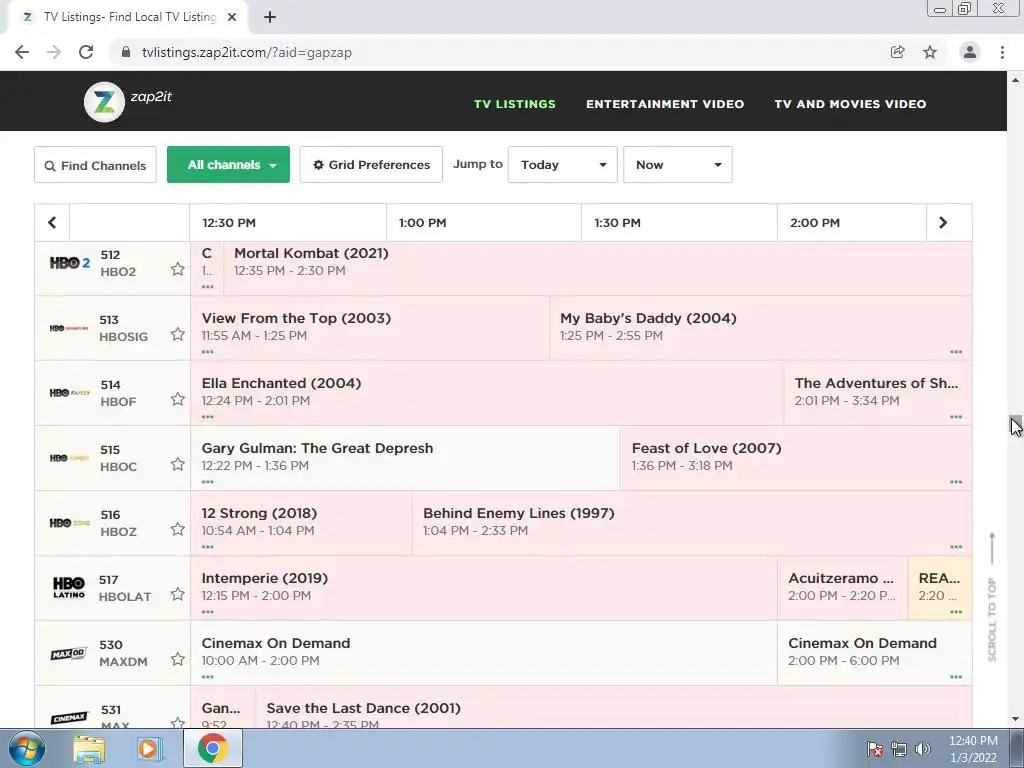The width and height of the screenshot is (1024, 768).
Task: Open Windows Media Player from taskbar
Action: [x=149, y=748]
